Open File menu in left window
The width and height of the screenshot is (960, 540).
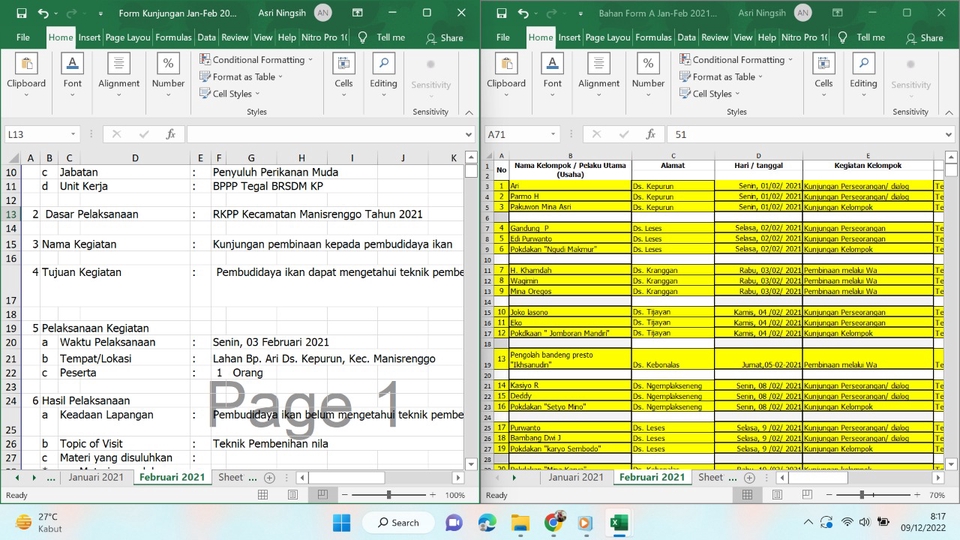23,37
